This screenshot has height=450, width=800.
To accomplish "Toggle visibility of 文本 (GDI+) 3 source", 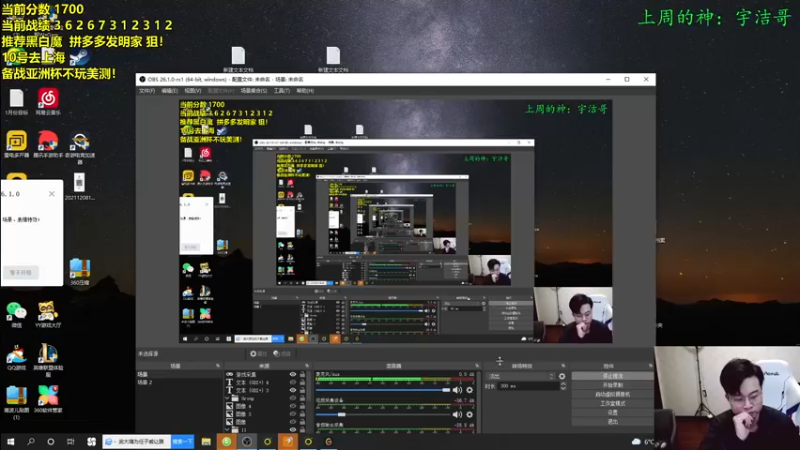I will point(293,390).
